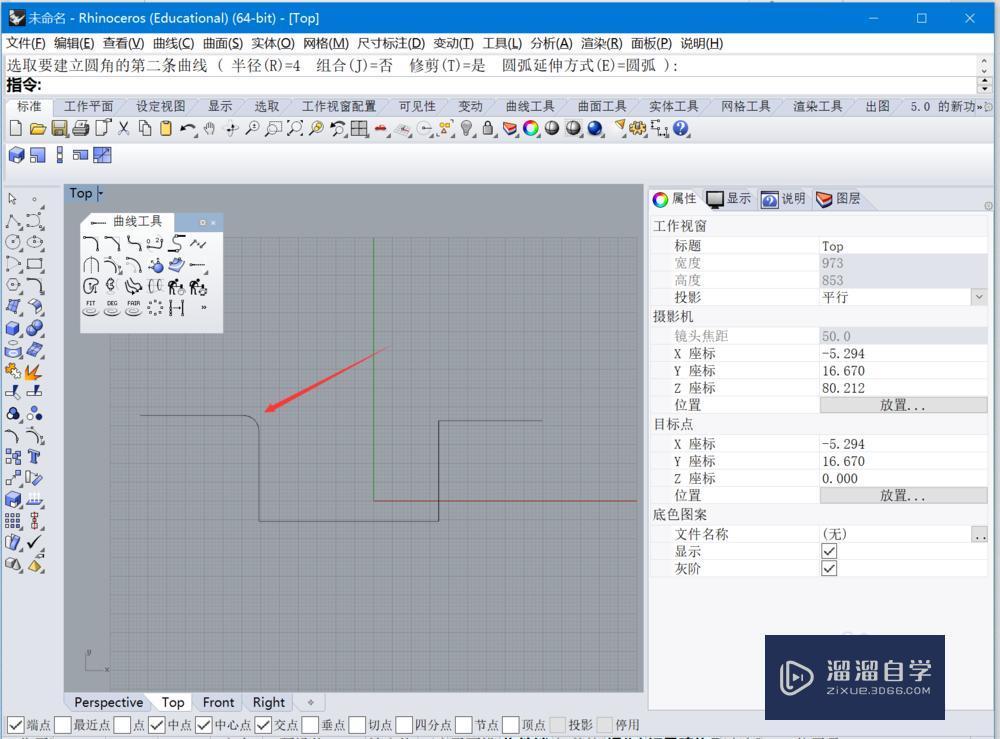Click the chamfer curves icon in 曲线工具 panel

point(112,243)
